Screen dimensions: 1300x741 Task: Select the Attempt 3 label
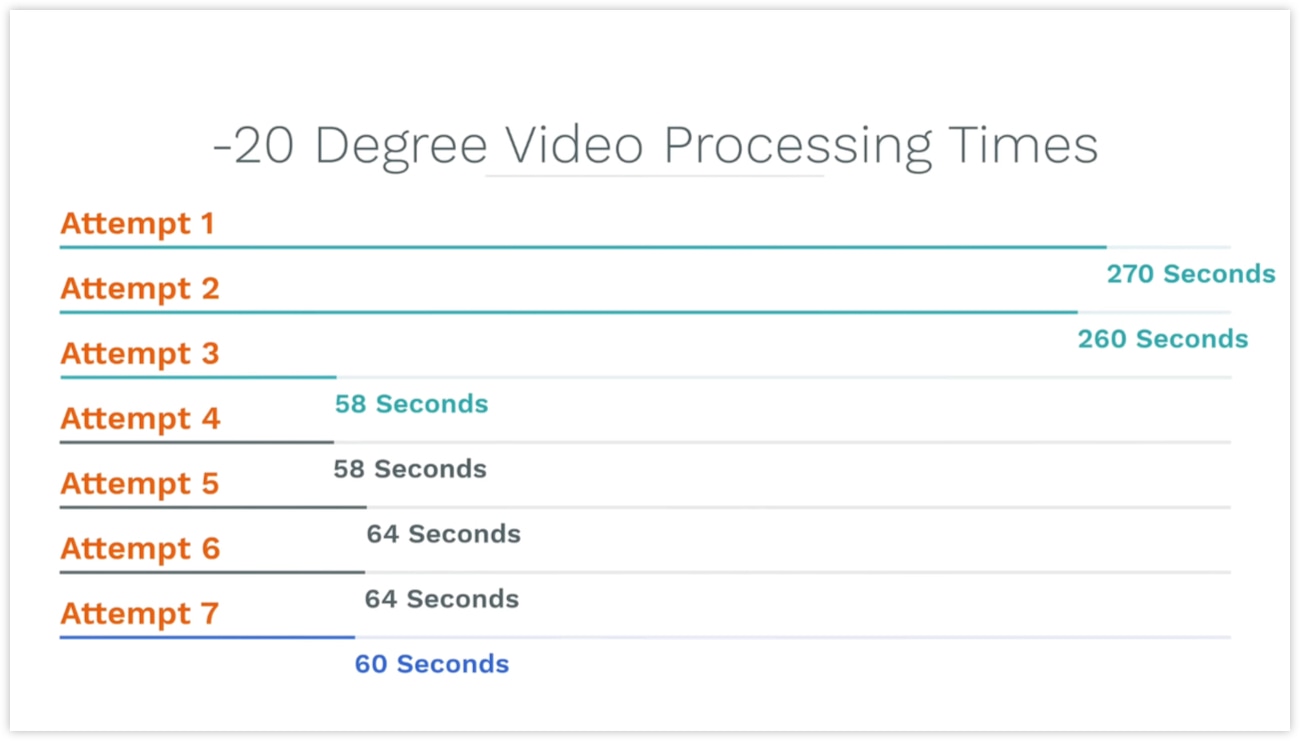point(140,353)
